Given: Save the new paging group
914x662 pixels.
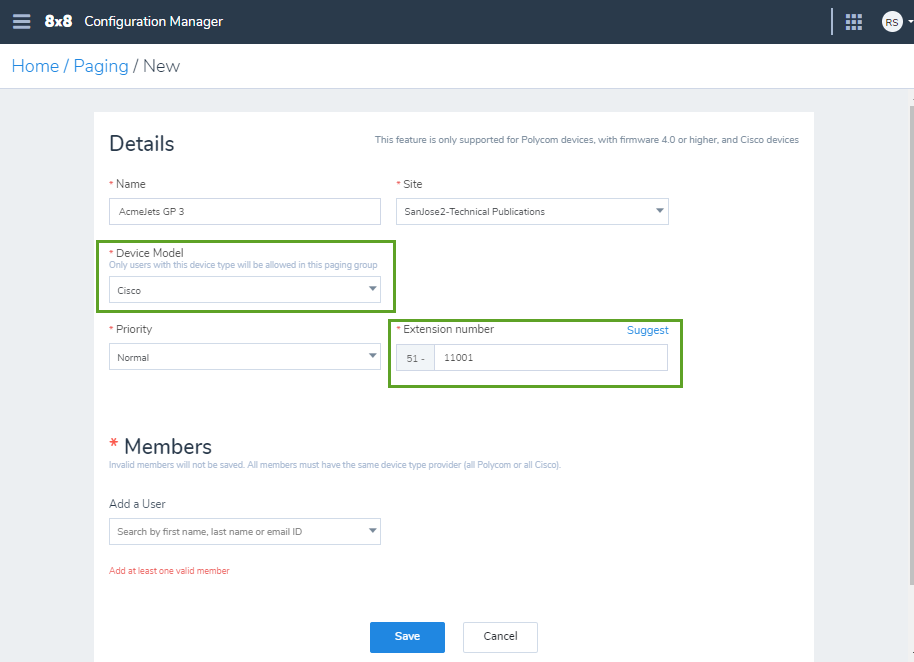Looking at the screenshot, I should 407,637.
